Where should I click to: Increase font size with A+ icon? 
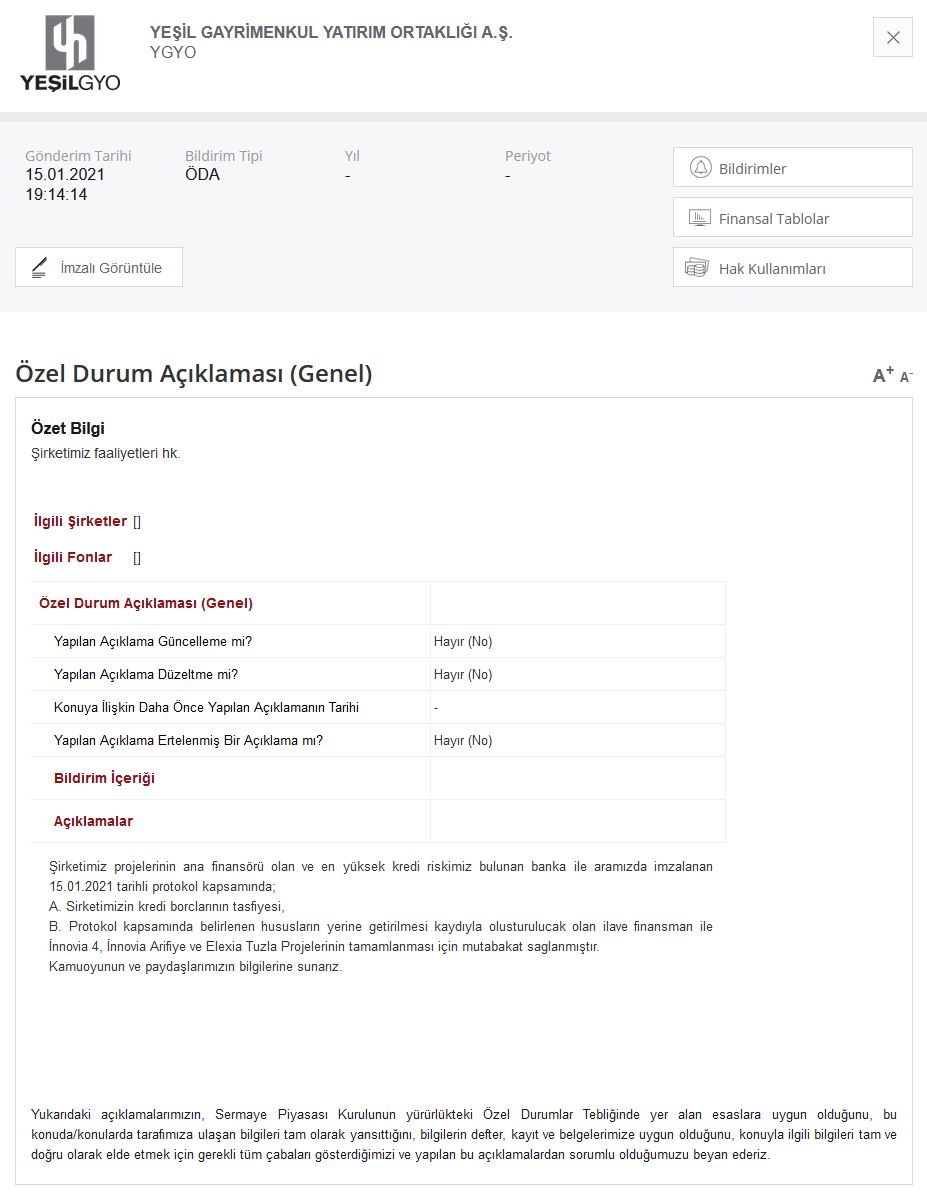coord(883,374)
